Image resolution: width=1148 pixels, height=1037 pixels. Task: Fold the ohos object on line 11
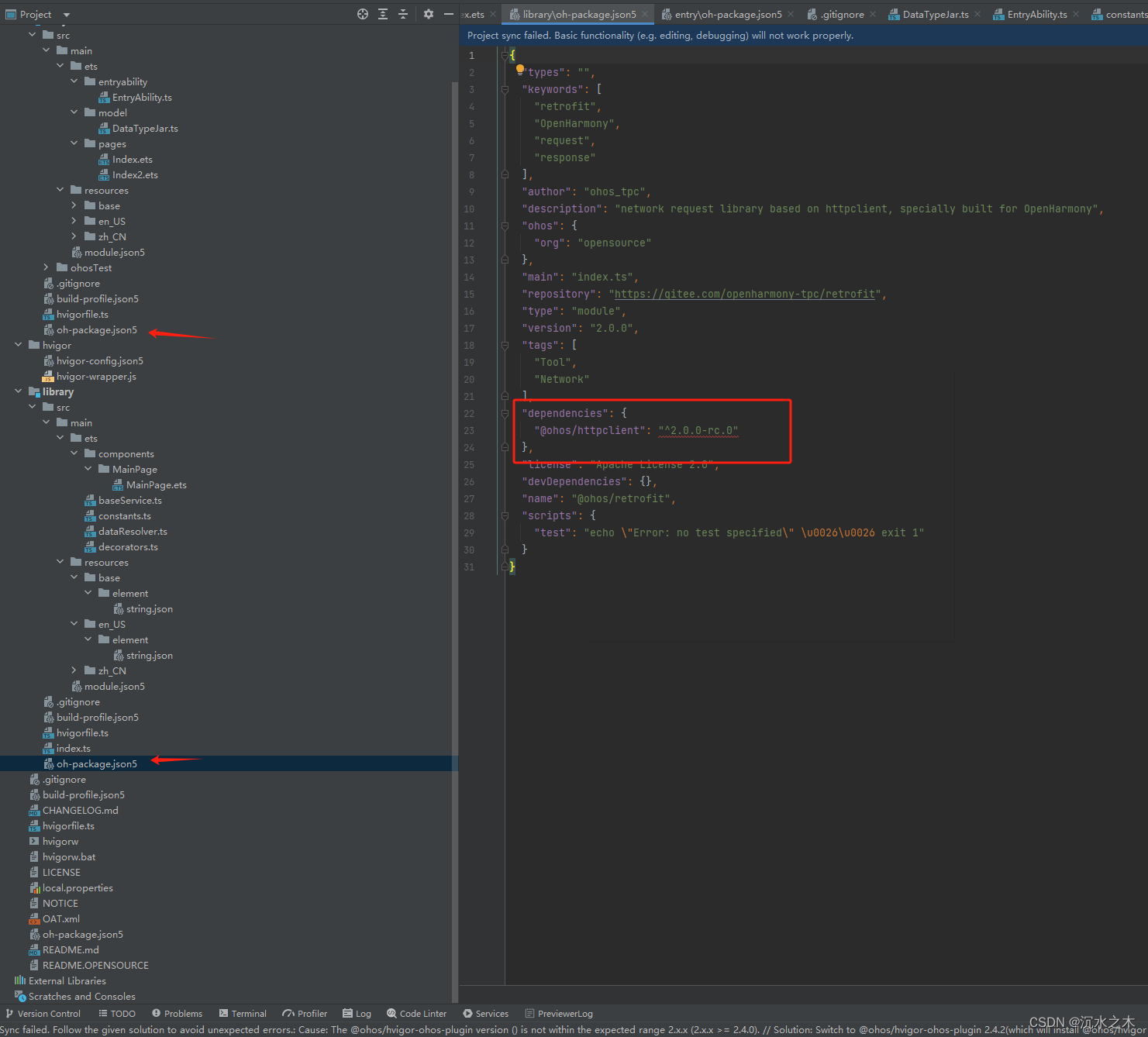pyautogui.click(x=505, y=226)
